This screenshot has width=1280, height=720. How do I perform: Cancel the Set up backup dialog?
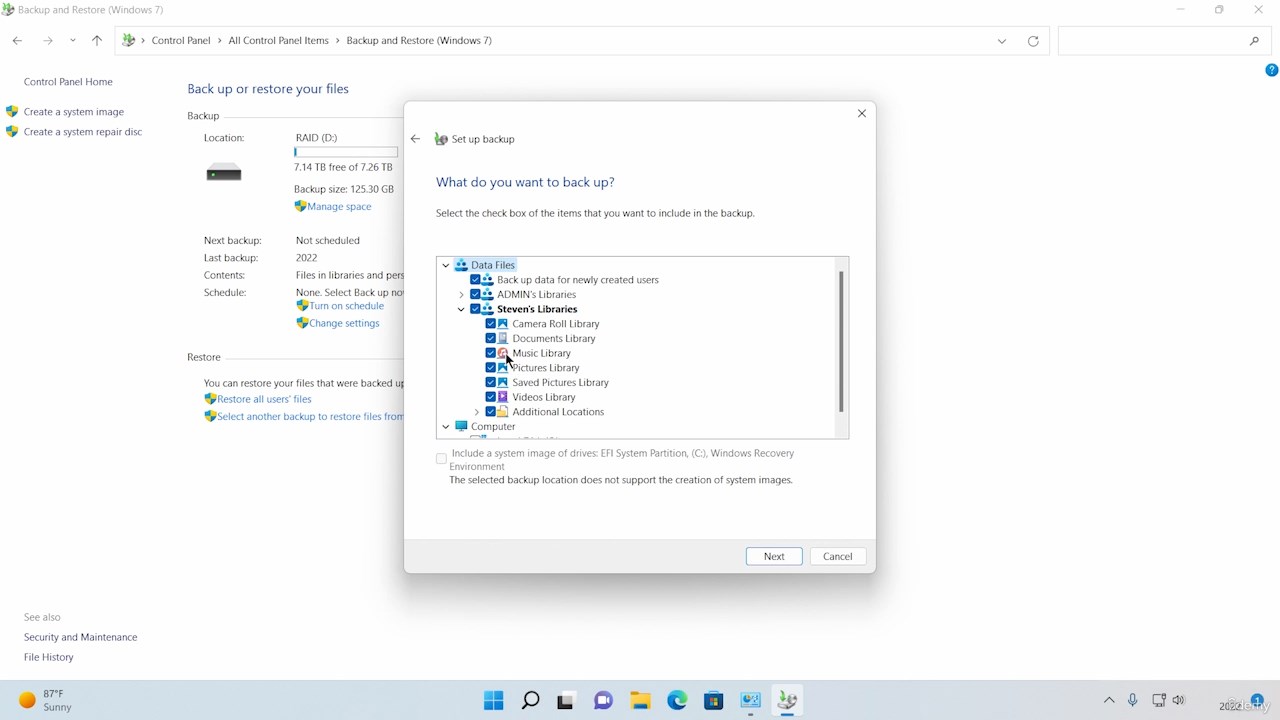coord(838,556)
